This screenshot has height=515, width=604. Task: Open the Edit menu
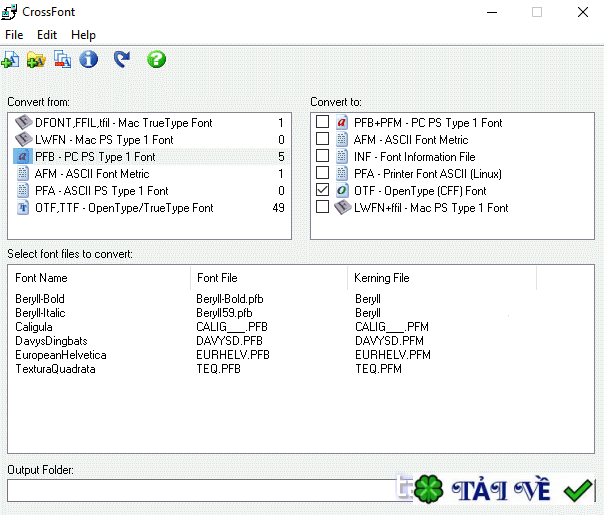[x=47, y=35]
